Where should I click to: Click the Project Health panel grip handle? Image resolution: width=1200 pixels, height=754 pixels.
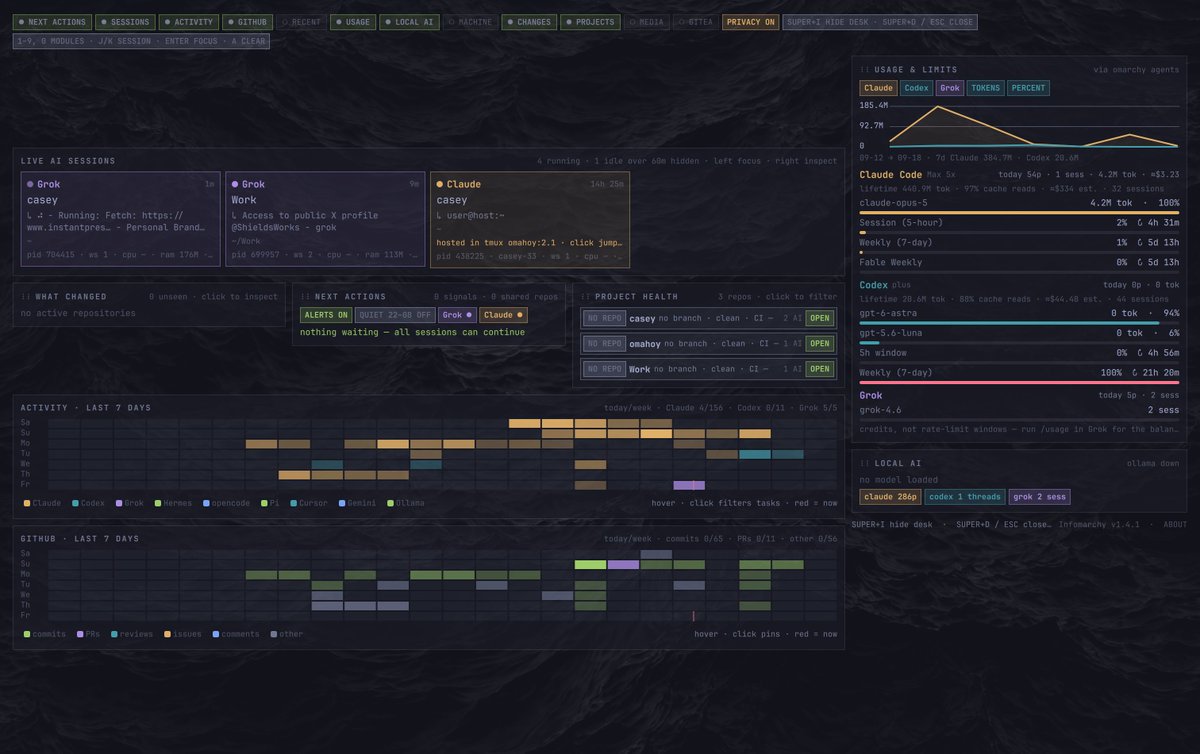pyautogui.click(x=585, y=296)
